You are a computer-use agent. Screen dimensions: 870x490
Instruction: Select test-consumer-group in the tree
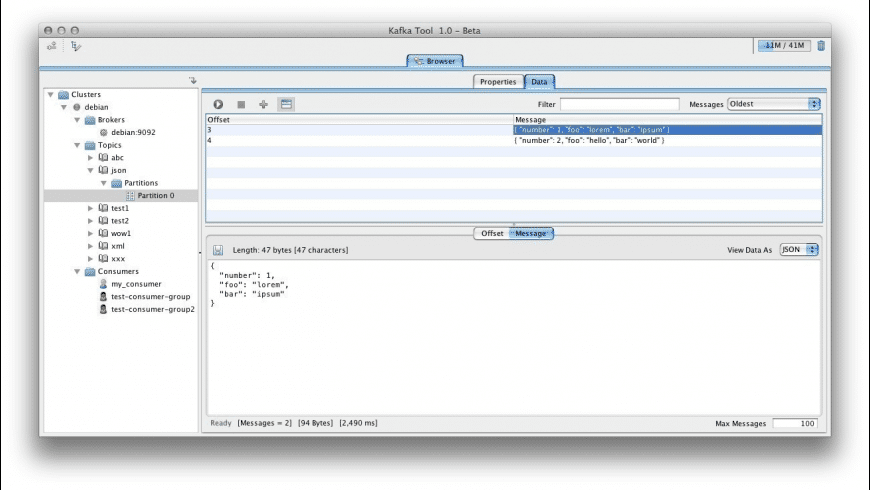pyautogui.click(x=150, y=297)
